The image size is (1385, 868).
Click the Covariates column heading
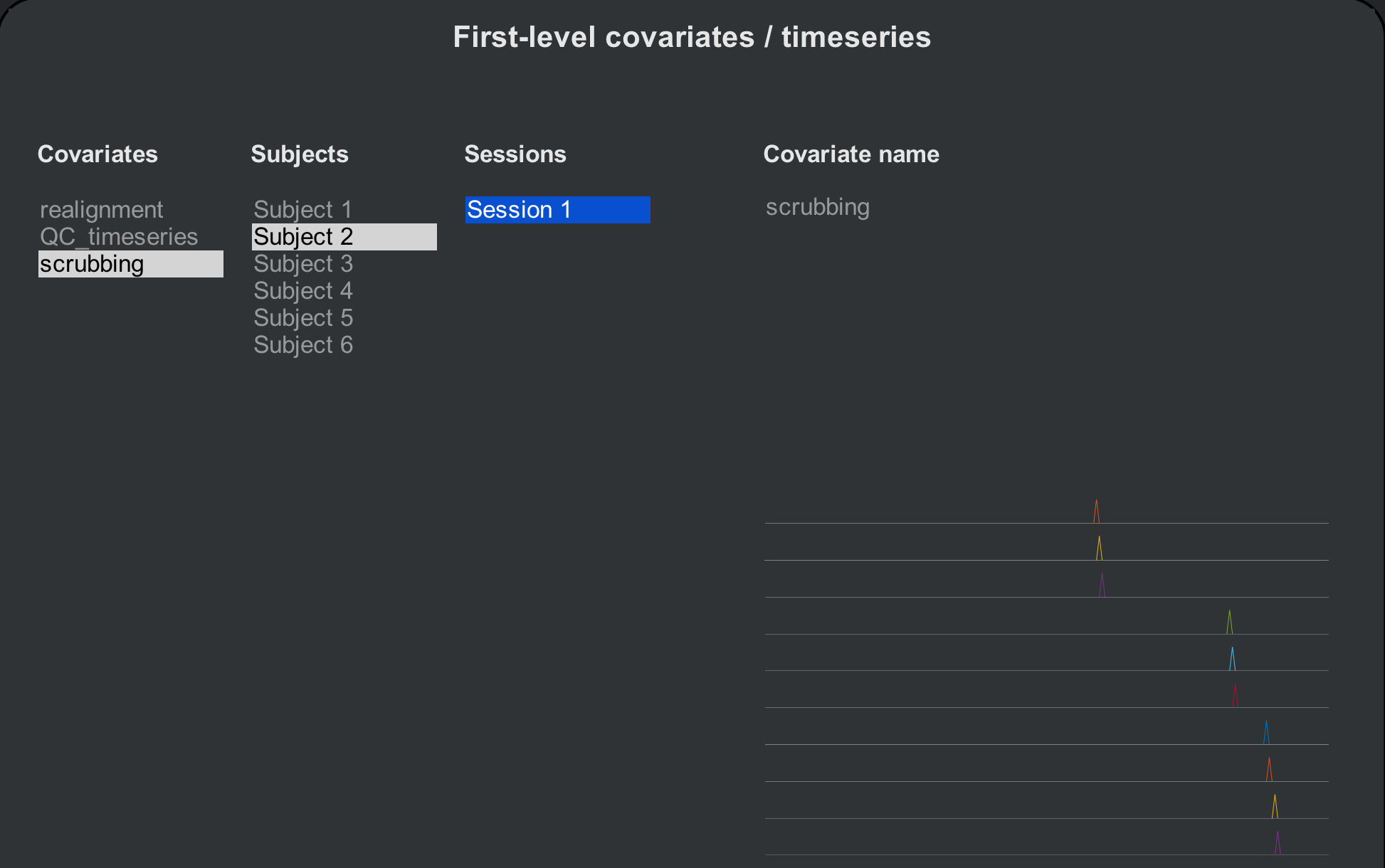click(98, 154)
